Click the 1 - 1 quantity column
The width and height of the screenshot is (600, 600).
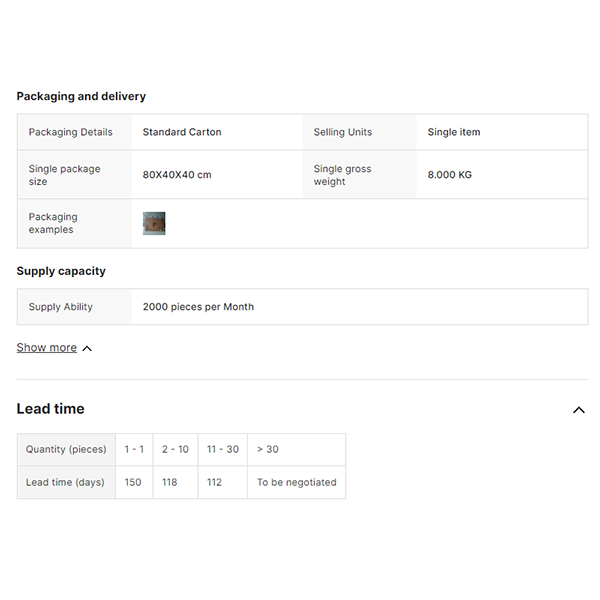(x=134, y=450)
